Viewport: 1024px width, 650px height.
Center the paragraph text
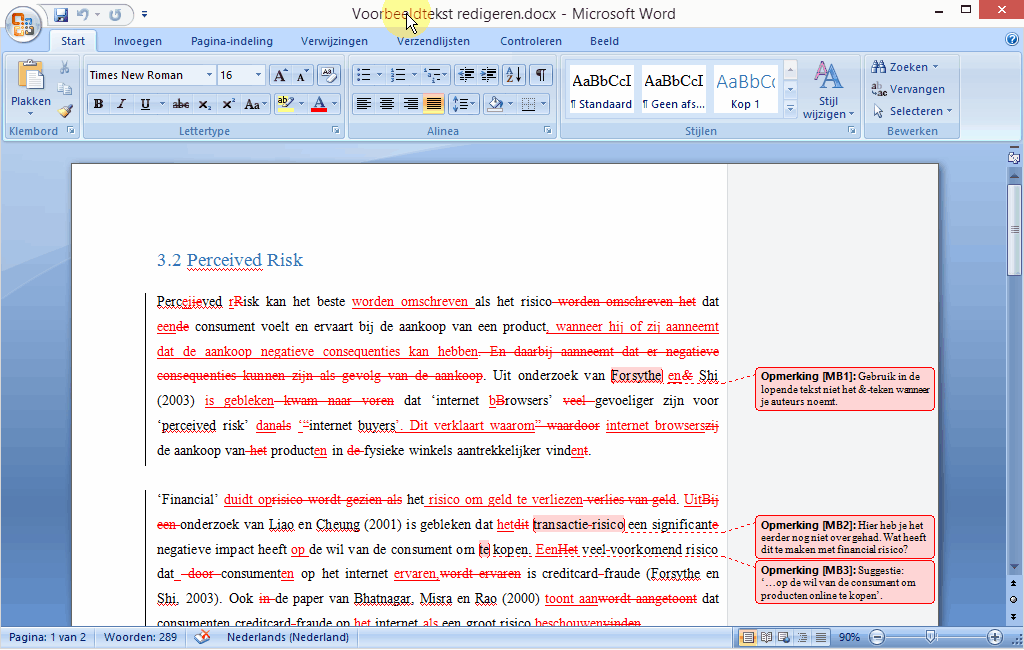[387, 104]
